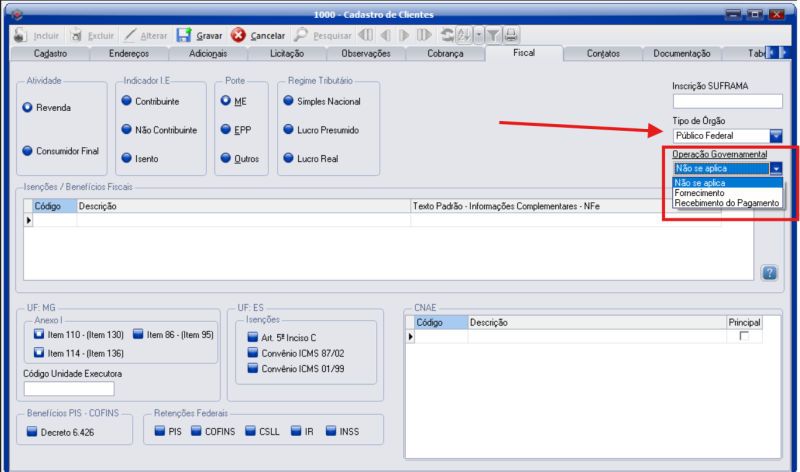Screen dimensions: 800x472
Task: Click the red Cancelar icon
Action: point(239,35)
